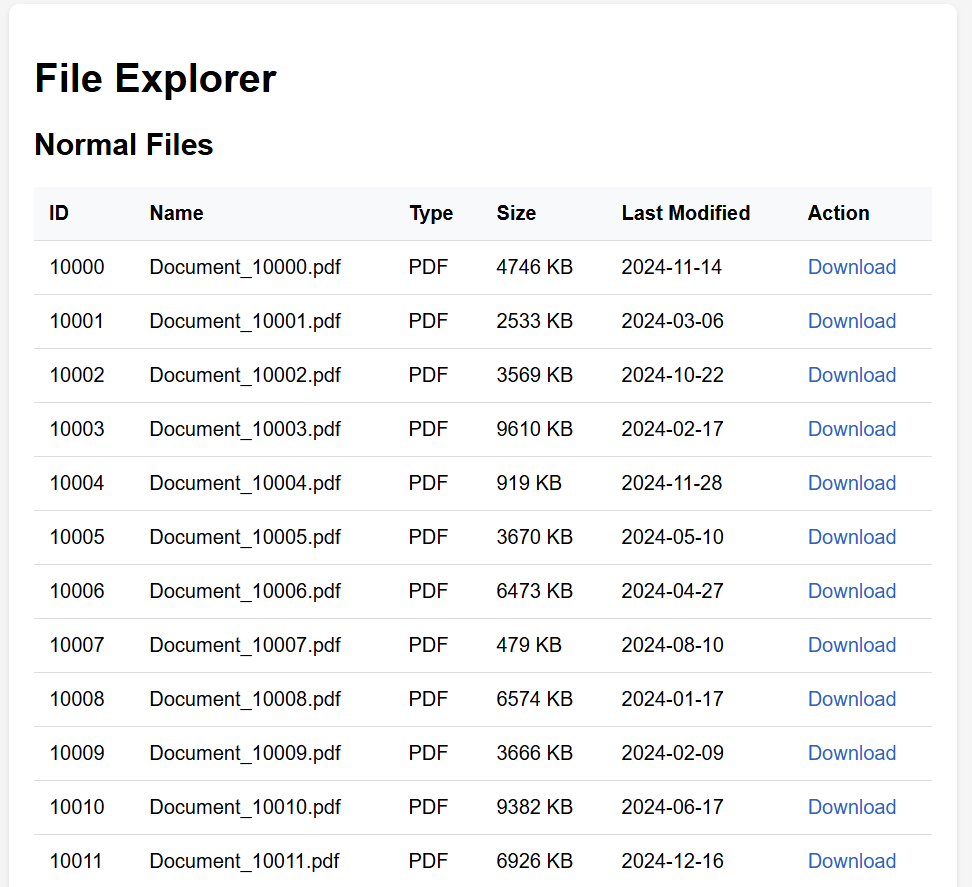Click the size value 4746 KB
Viewport: 972px width, 887px height.
pyautogui.click(x=534, y=267)
